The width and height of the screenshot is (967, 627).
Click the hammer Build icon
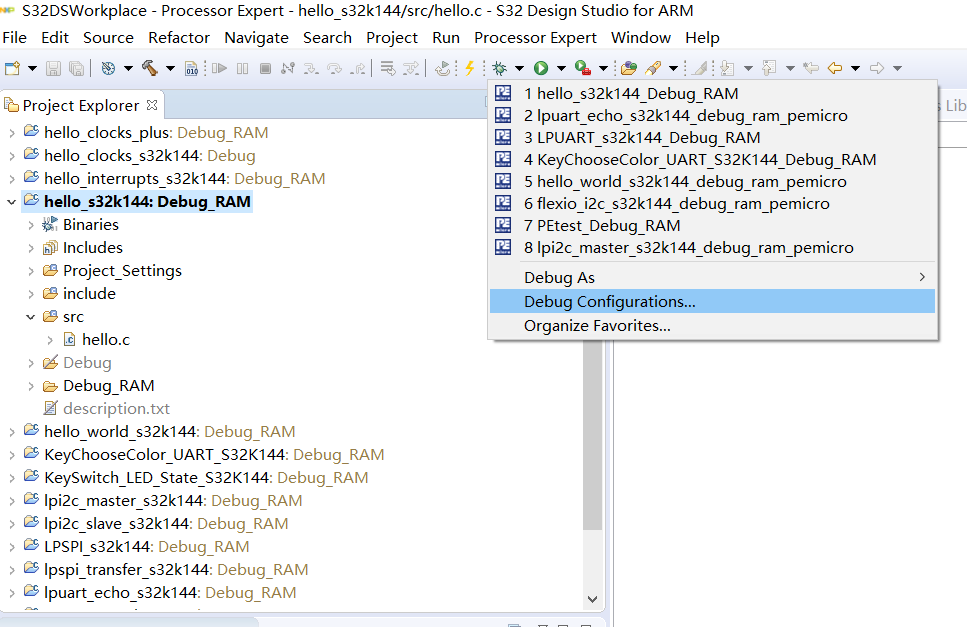click(x=149, y=68)
